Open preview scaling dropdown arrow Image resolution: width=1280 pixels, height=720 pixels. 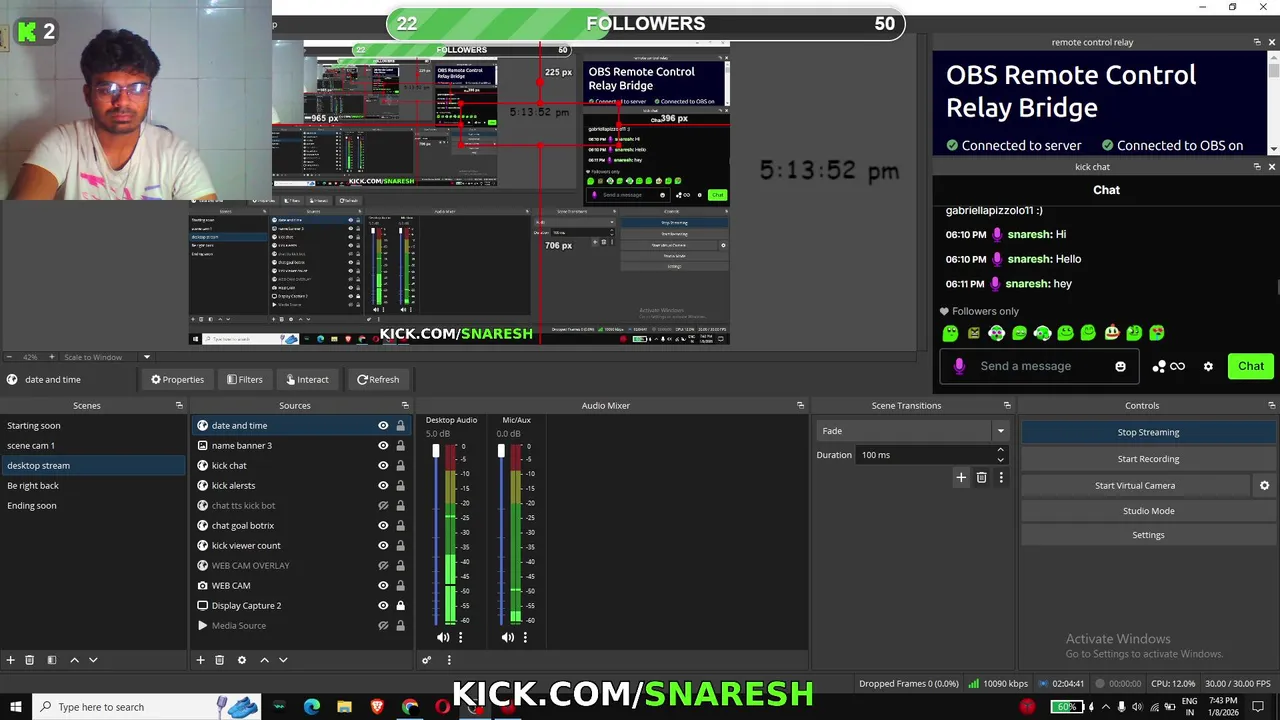pyautogui.click(x=147, y=357)
